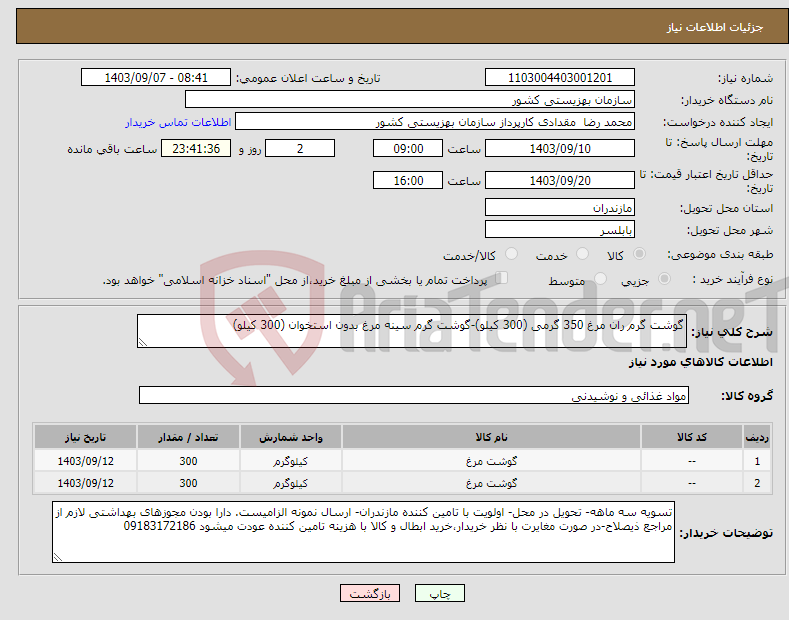Select the کالا/خدمت radio button

[511, 254]
